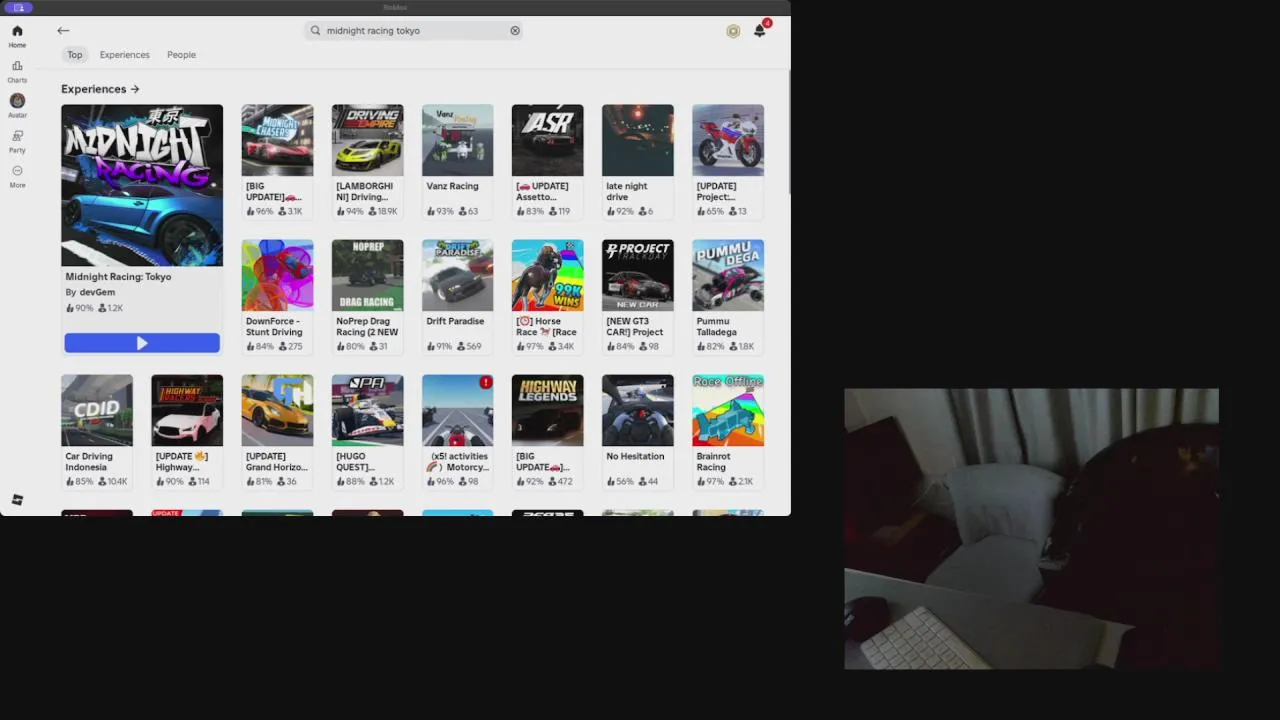This screenshot has height=720, width=1280.
Task: Open the Robux coin icon
Action: point(733,31)
